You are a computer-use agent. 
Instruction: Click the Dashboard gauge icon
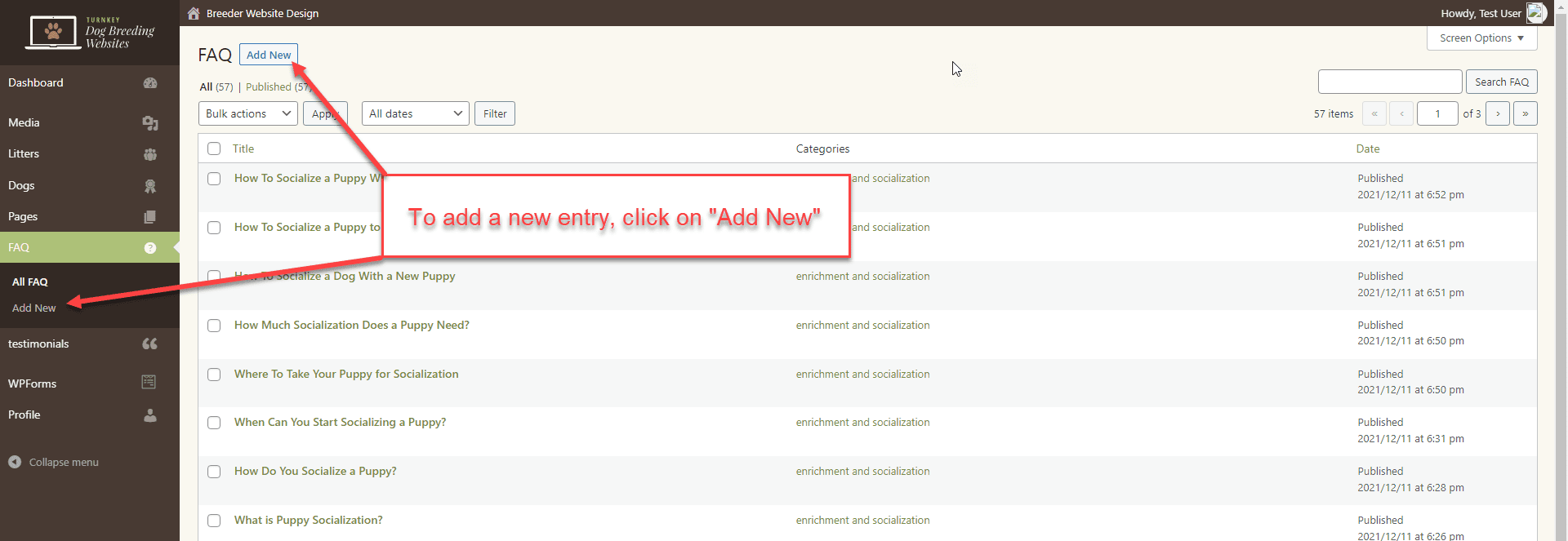150,83
